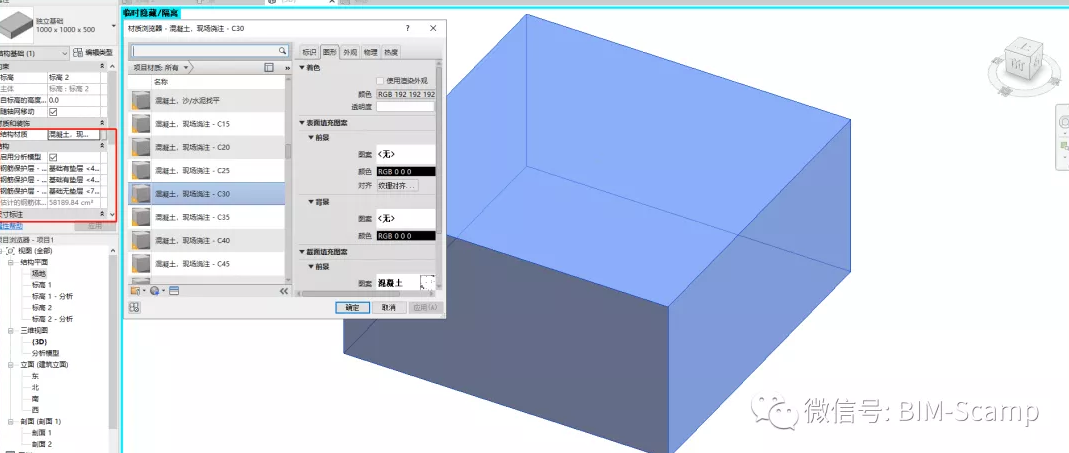Click the double-arrow expand icon beside project materials
Screen dimensions: 1069x453
click(287, 68)
